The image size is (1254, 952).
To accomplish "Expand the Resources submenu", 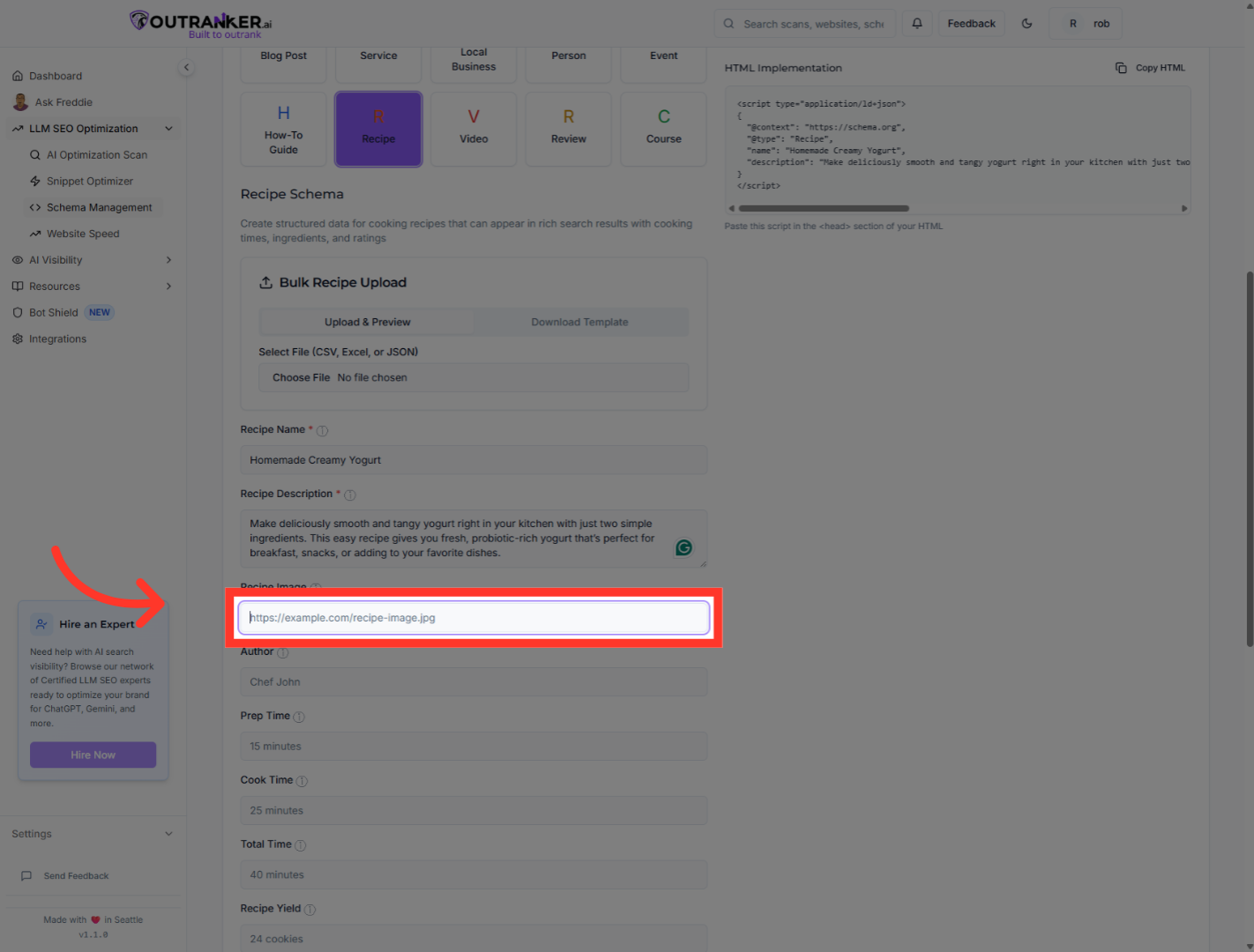I will 168,286.
